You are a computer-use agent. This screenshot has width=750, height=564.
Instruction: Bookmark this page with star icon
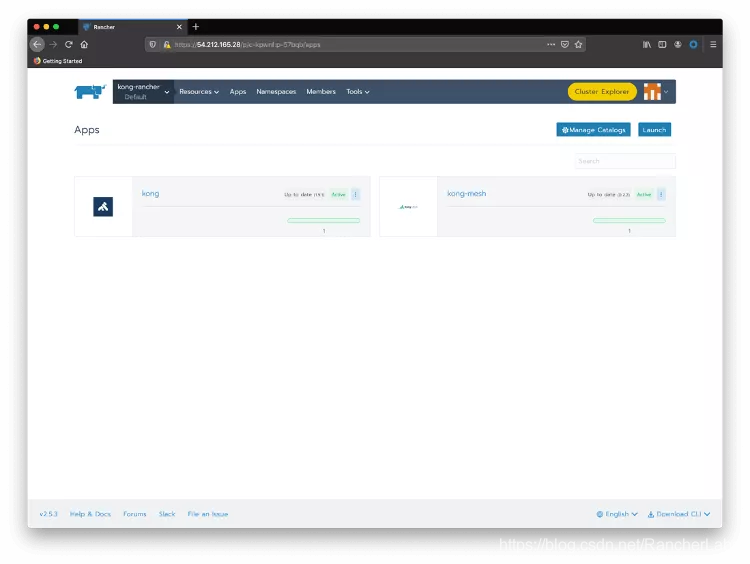pyautogui.click(x=578, y=44)
